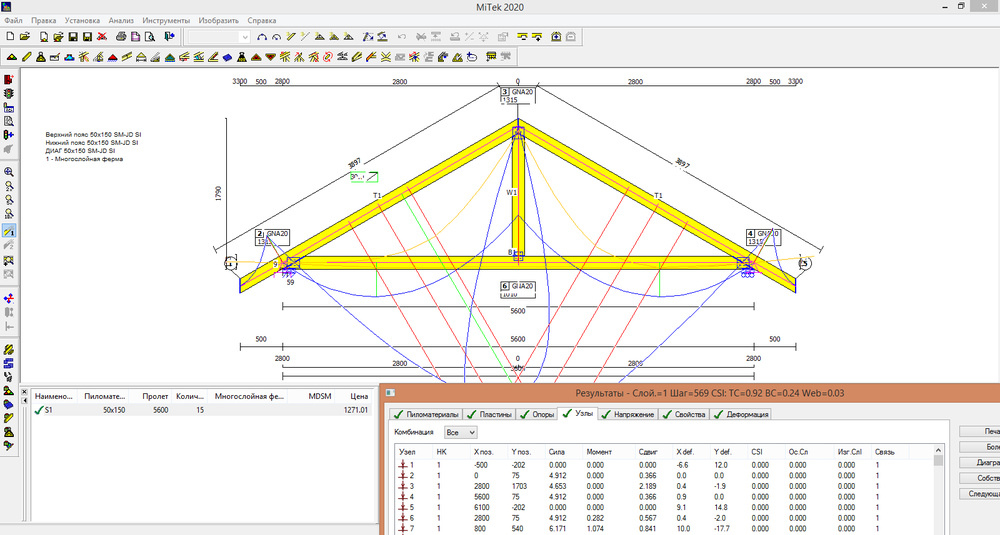This screenshot has height=535, width=1000.
Task: Click the Диаграмма button in results panel
Action: [980, 462]
